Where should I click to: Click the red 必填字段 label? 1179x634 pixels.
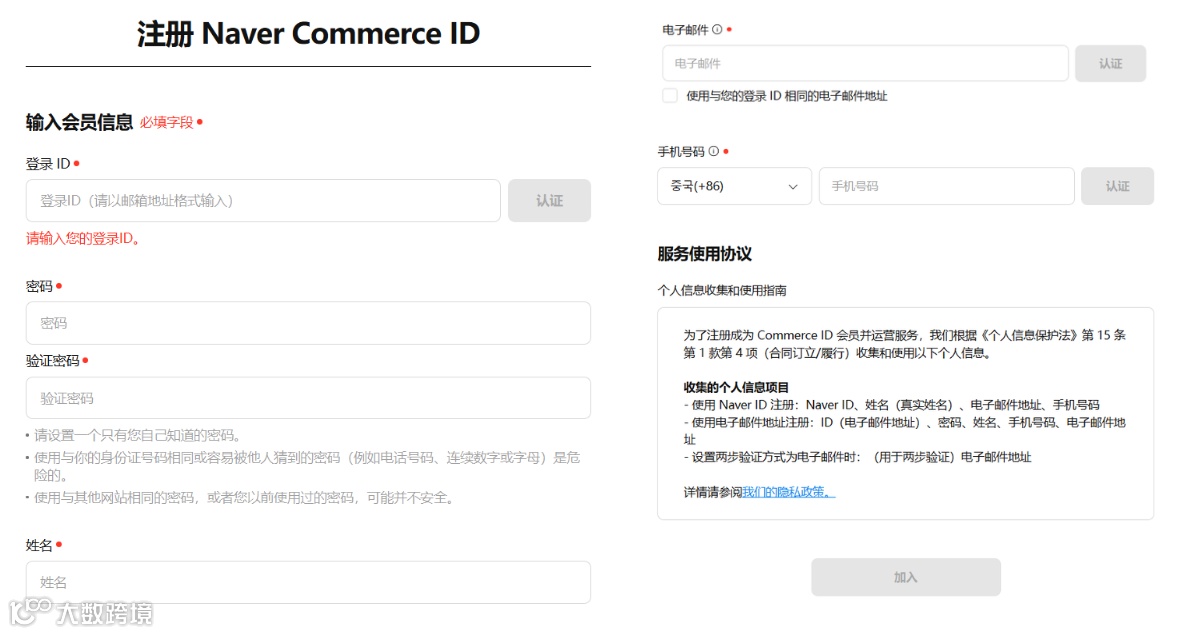[x=166, y=123]
